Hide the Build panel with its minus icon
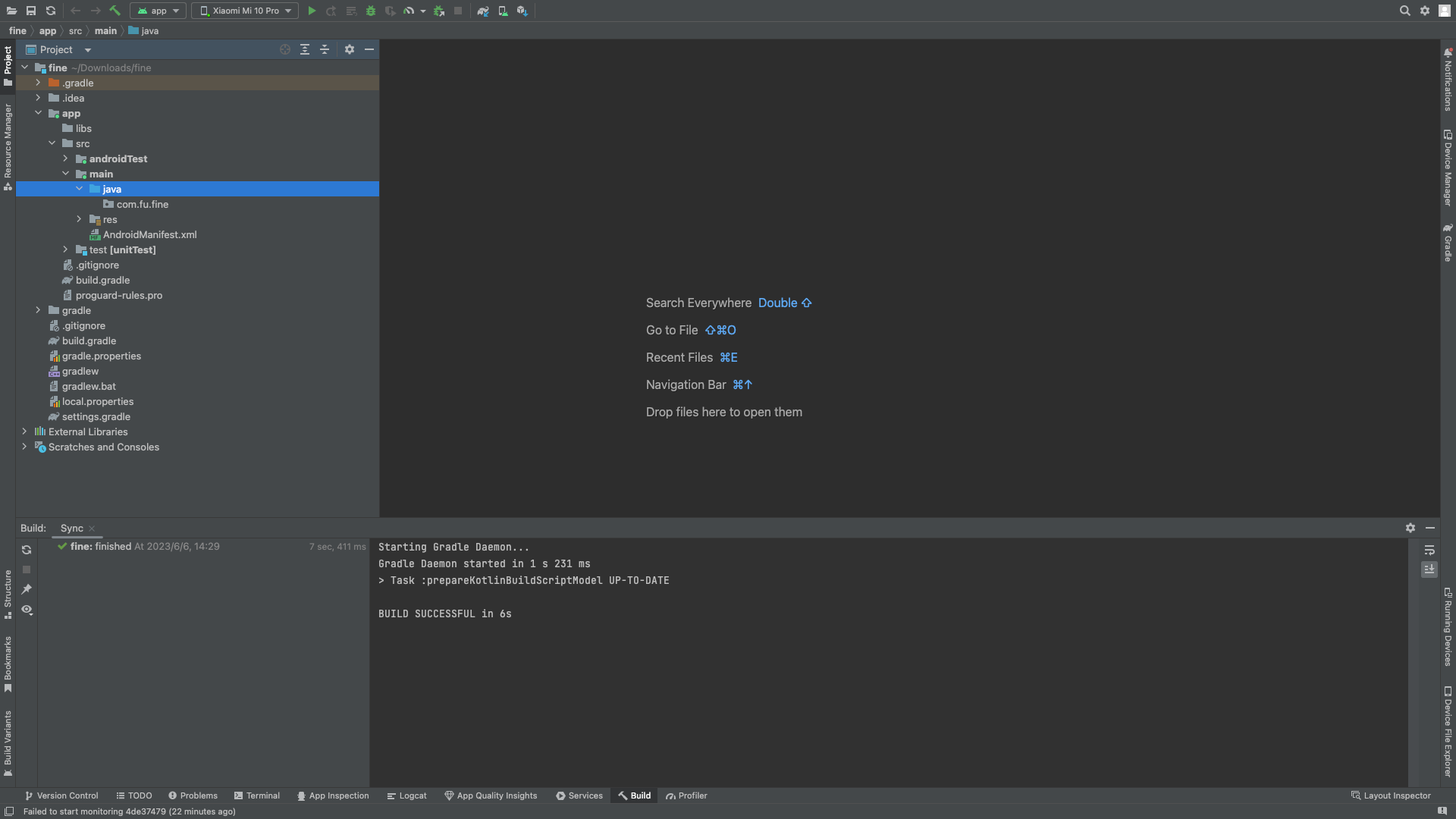Image resolution: width=1456 pixels, height=819 pixels. click(1430, 528)
